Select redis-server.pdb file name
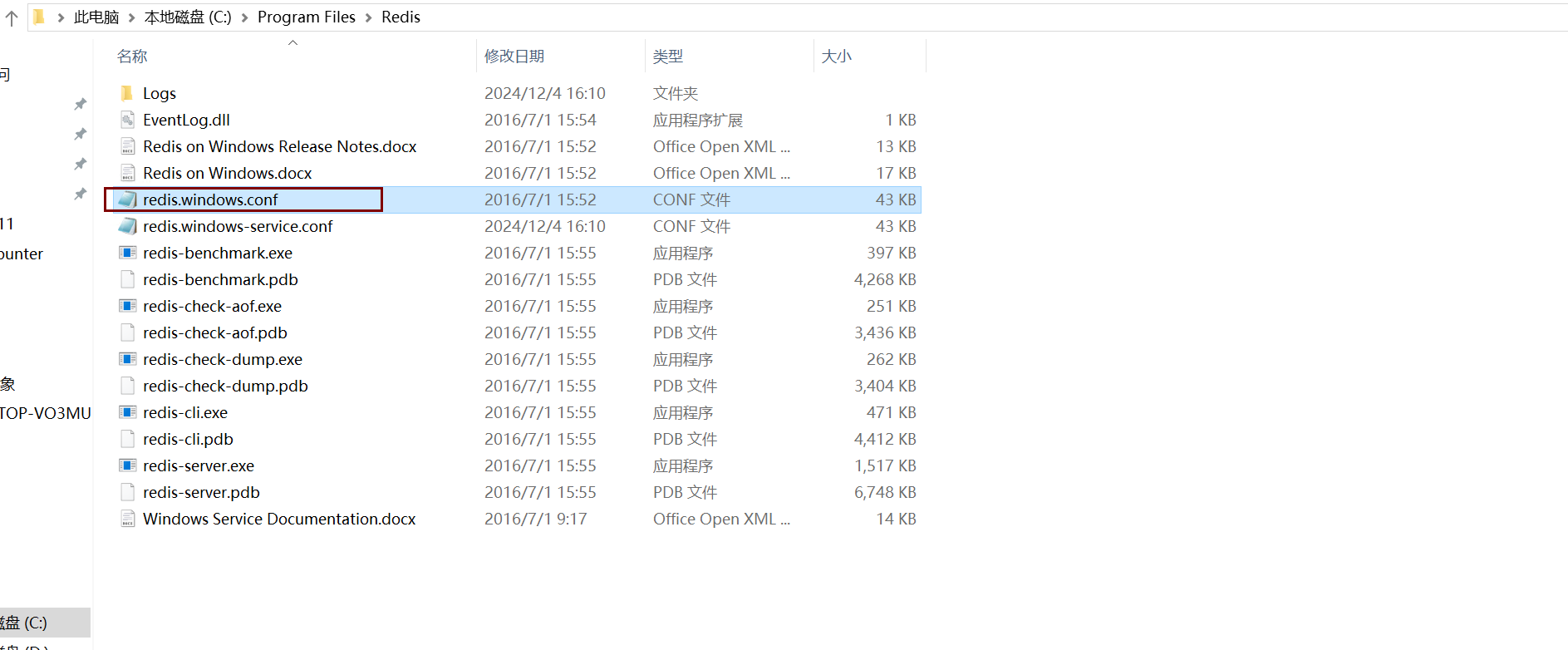Image resolution: width=1568 pixels, height=650 pixels. pyautogui.click(x=201, y=492)
